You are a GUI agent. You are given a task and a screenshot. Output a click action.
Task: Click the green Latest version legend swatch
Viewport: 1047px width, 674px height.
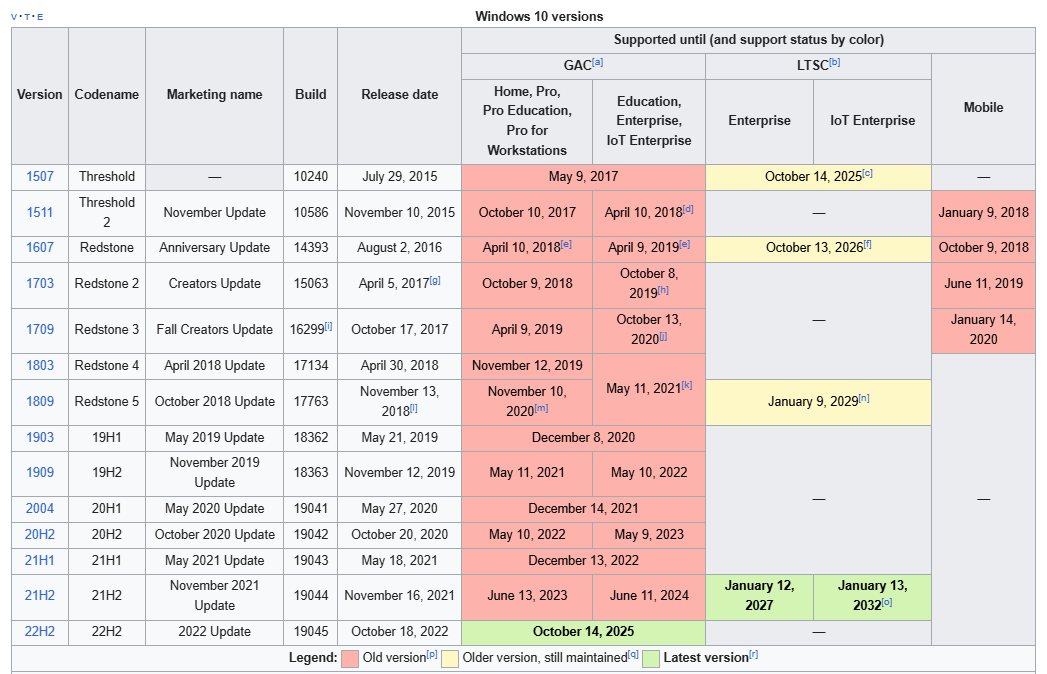[651, 659]
